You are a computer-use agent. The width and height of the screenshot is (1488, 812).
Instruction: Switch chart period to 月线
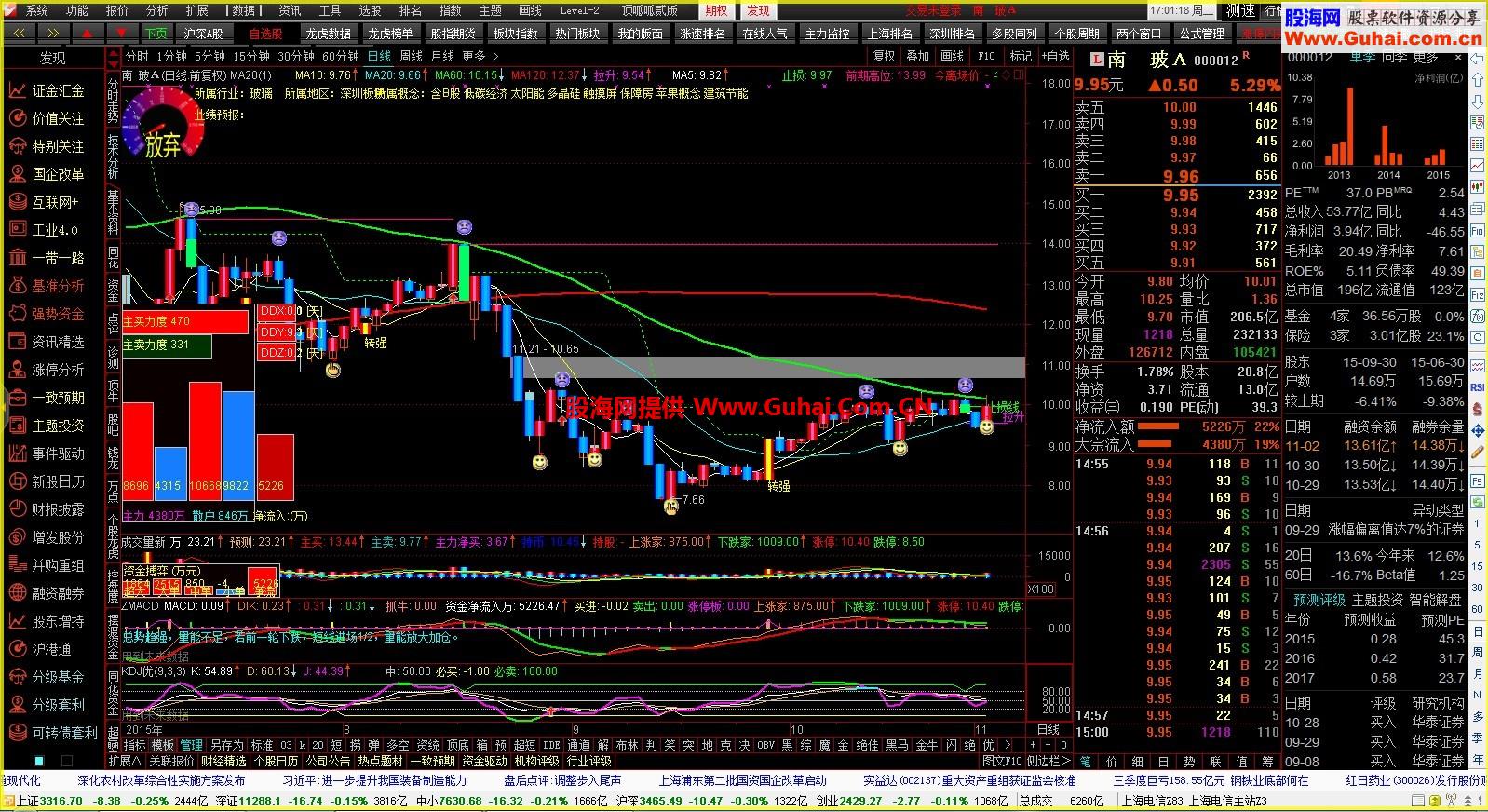(442, 57)
